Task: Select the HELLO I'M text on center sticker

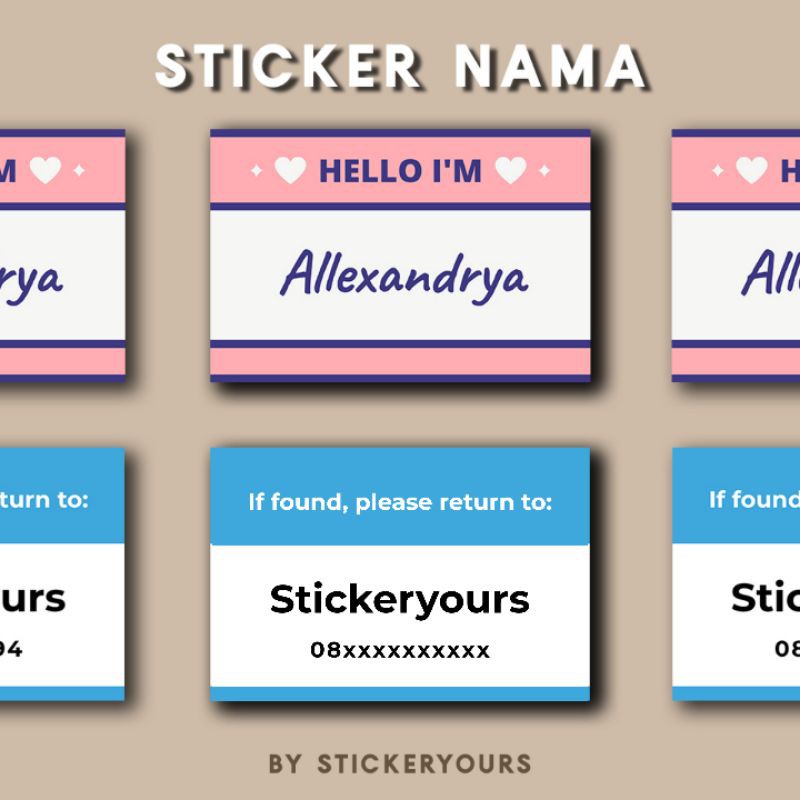Action: [x=400, y=171]
